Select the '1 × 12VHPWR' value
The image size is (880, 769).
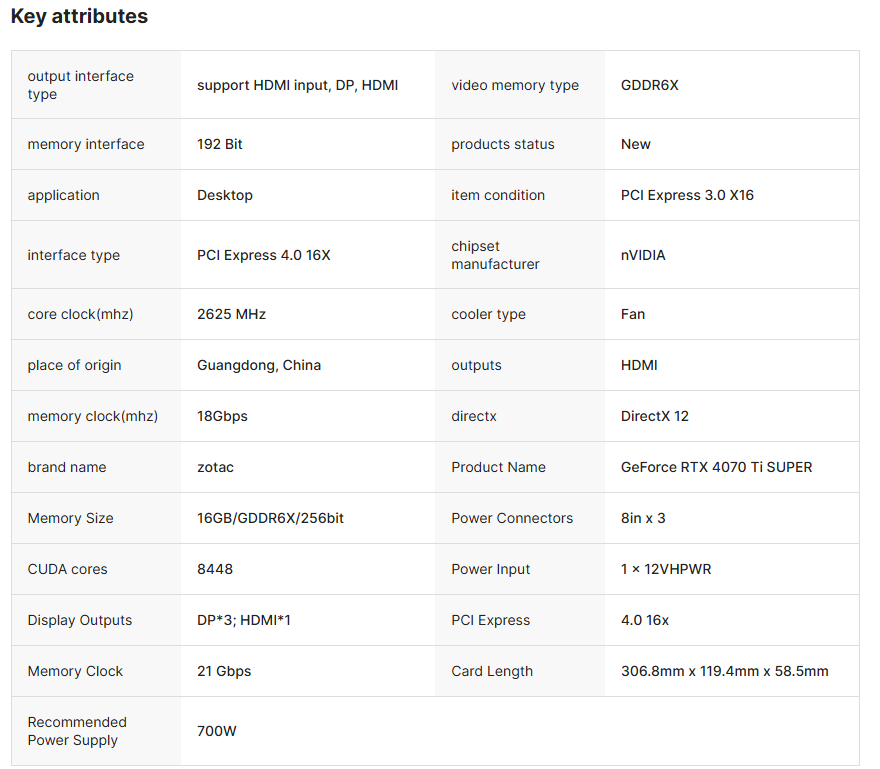[666, 570]
